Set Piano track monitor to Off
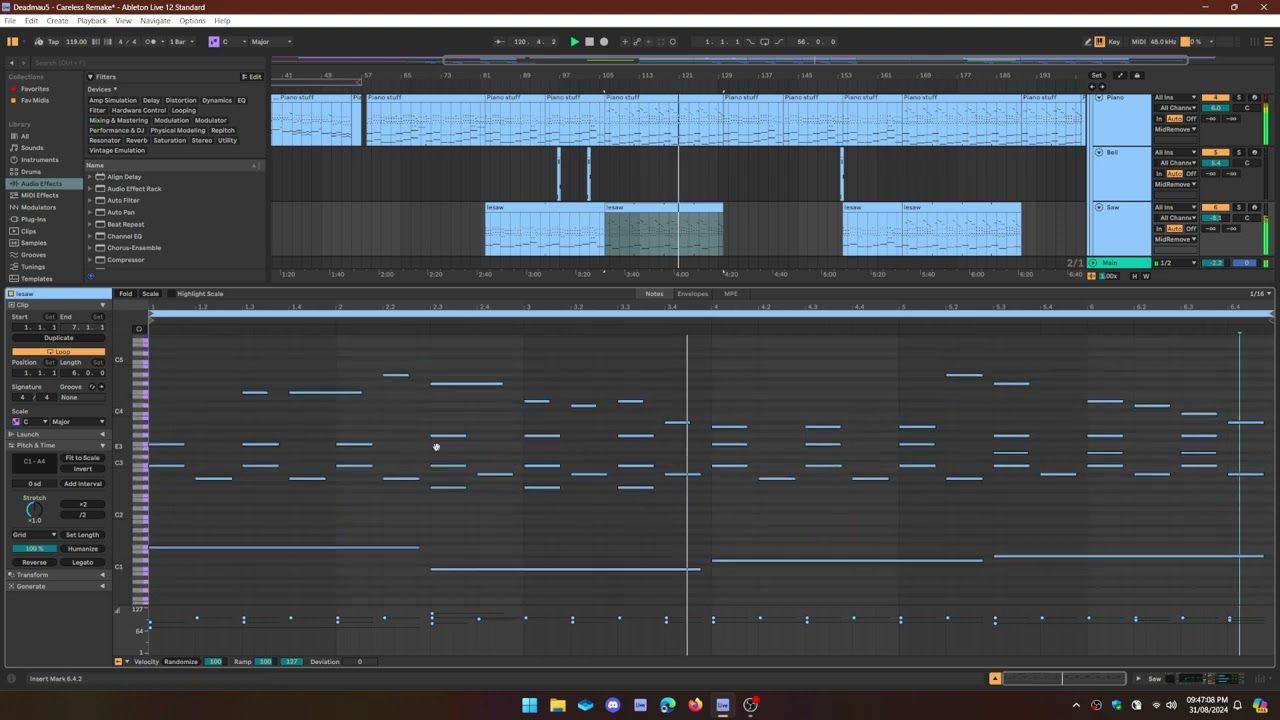Viewport: 1280px width, 720px height. tap(1191, 119)
